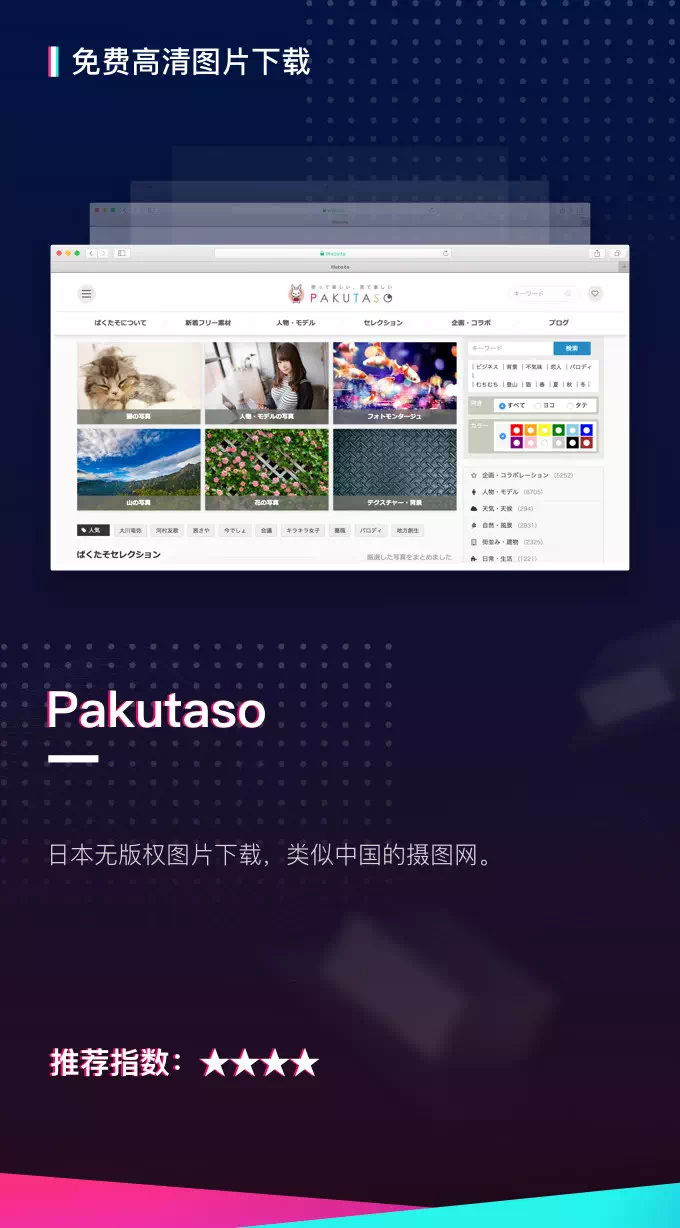Toggle the Safari sidebar icon
Image resolution: width=680 pixels, height=1228 pixels.
pos(122,254)
